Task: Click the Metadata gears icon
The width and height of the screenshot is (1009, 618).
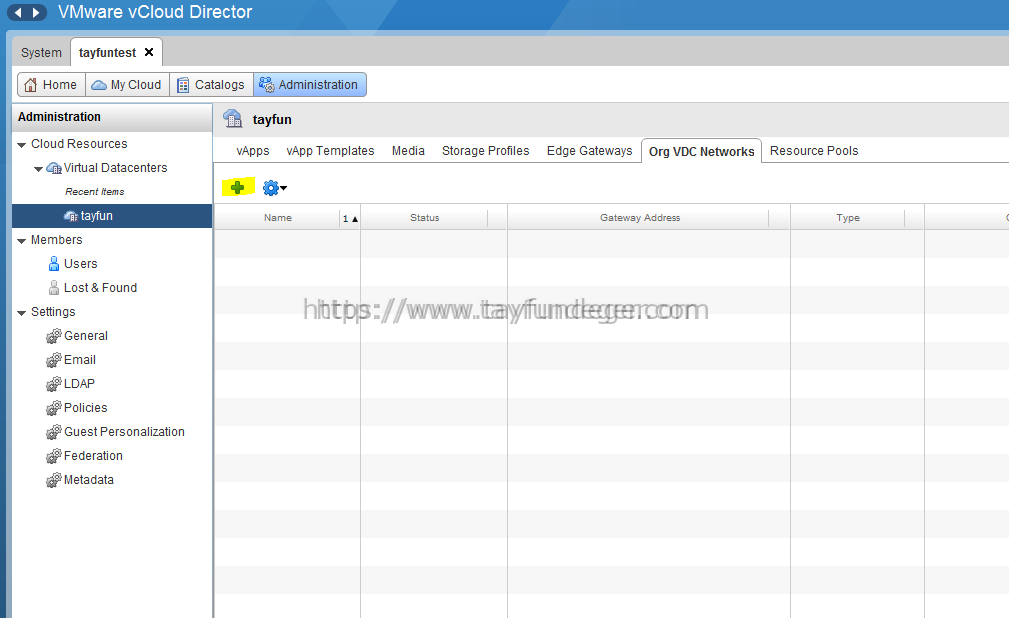Action: [53, 480]
